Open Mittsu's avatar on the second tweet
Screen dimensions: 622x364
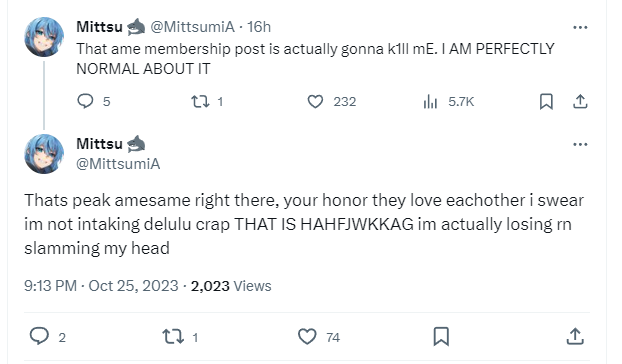(44, 154)
